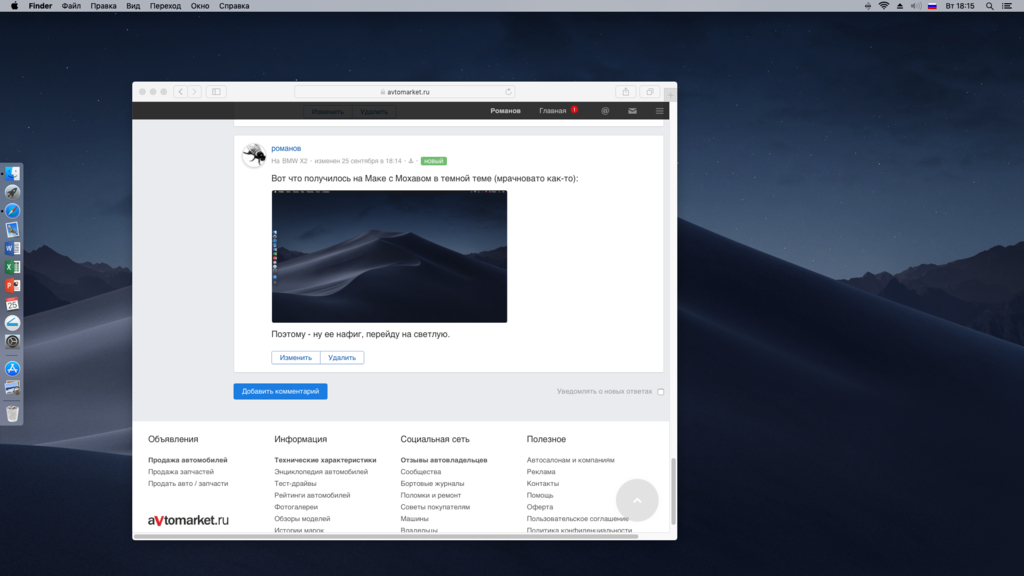Open the Окно menu
Viewport: 1024px width, 576px height.
tap(200, 6)
